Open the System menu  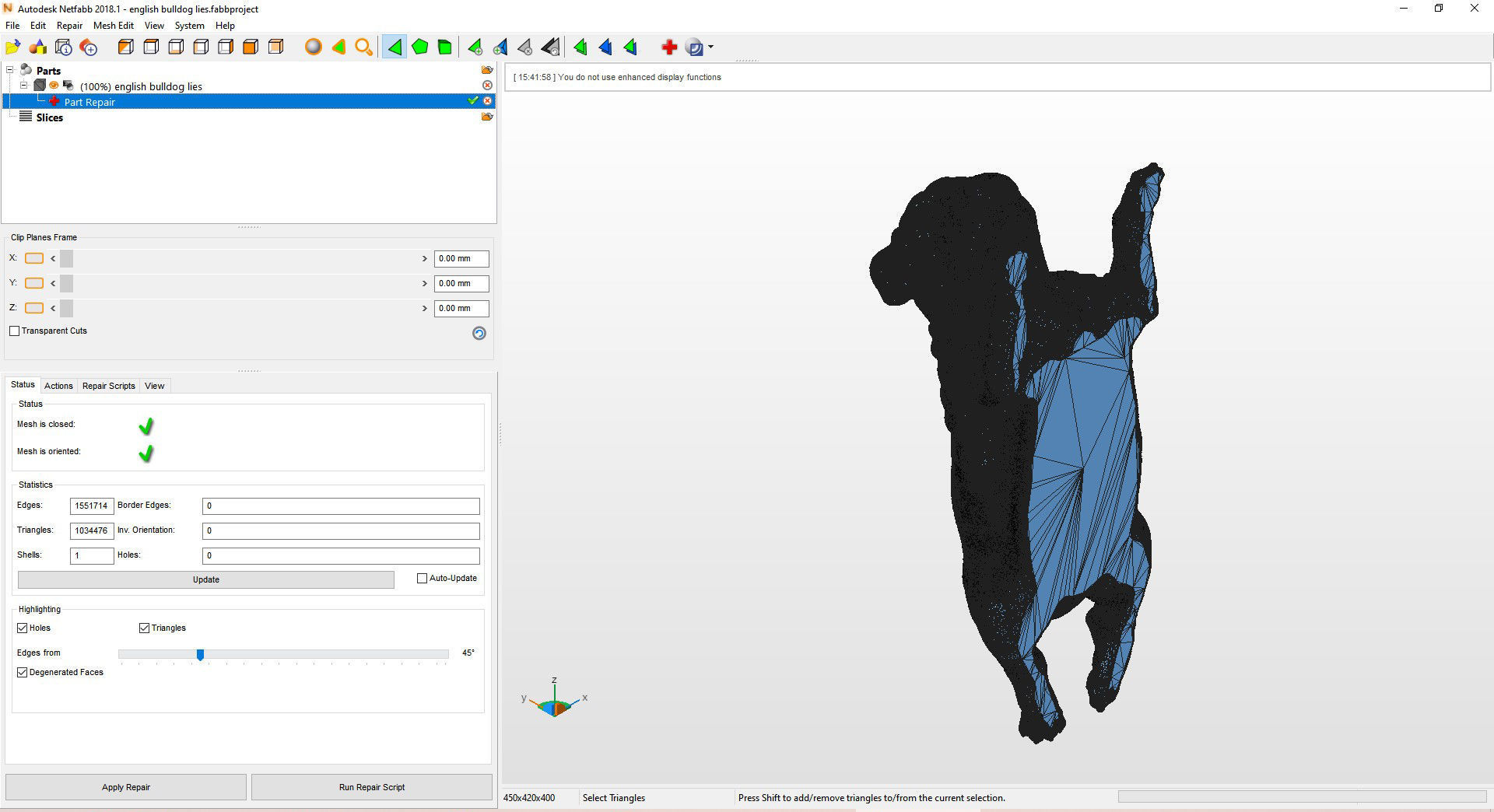click(x=189, y=26)
